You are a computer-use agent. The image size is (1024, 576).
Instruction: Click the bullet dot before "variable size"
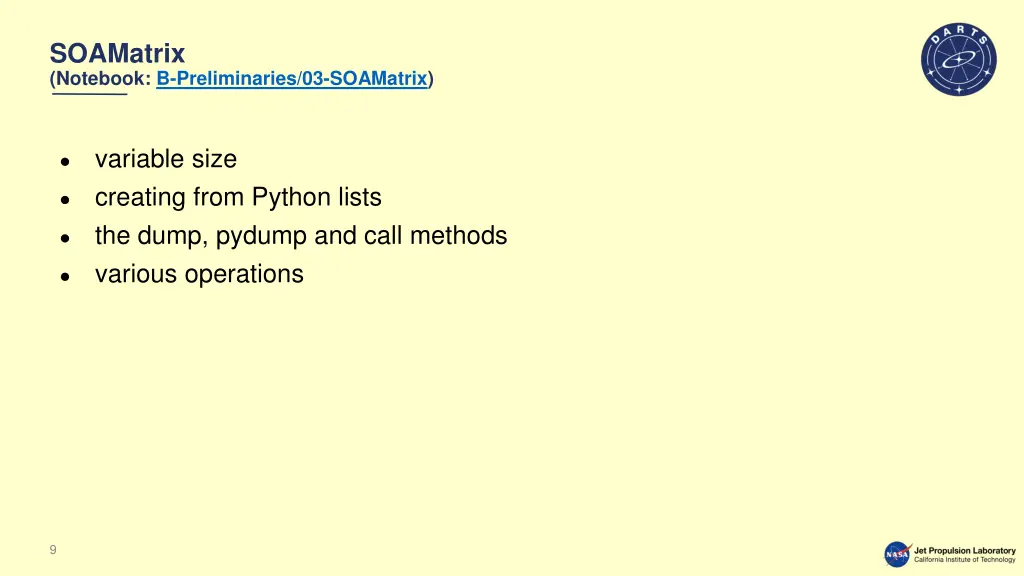point(65,162)
